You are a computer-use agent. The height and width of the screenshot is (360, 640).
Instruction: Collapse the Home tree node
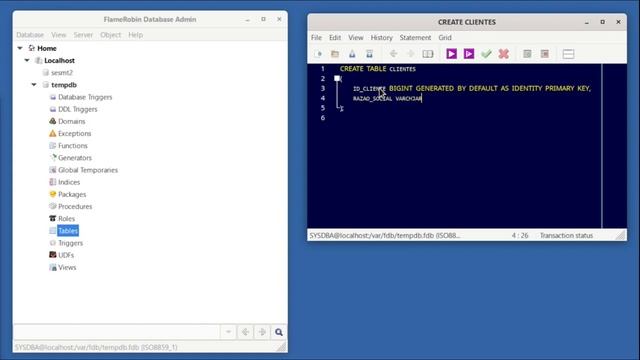pos(20,48)
